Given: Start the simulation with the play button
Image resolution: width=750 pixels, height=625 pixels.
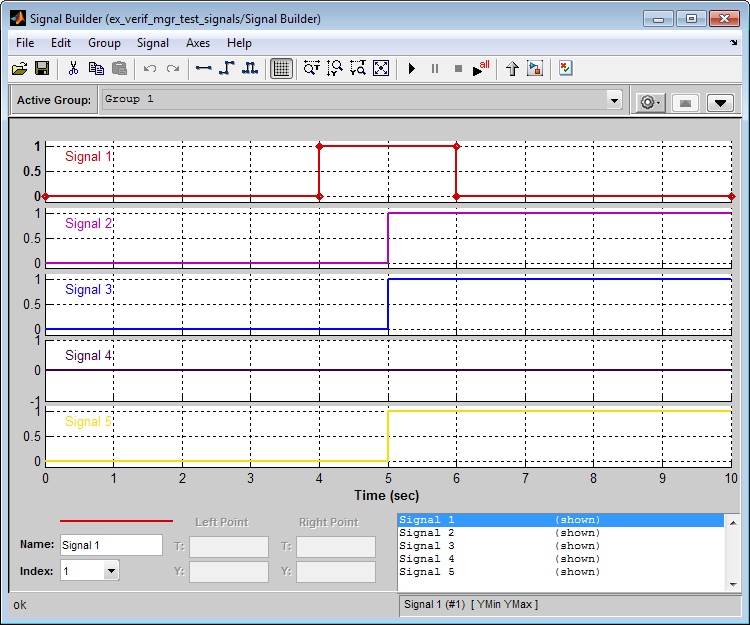Looking at the screenshot, I should 411,68.
